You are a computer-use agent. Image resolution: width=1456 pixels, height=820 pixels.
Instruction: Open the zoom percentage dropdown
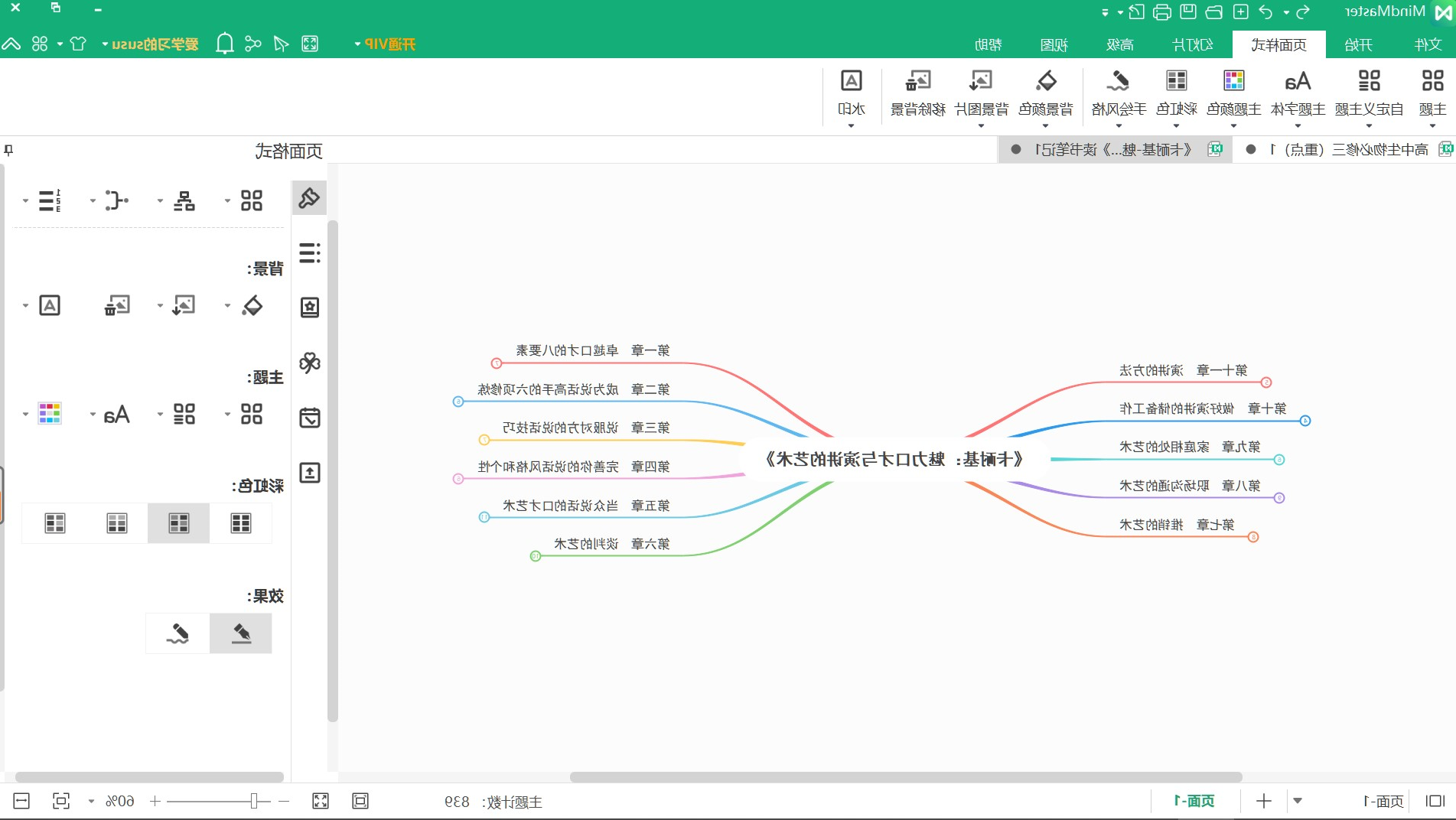(91, 802)
